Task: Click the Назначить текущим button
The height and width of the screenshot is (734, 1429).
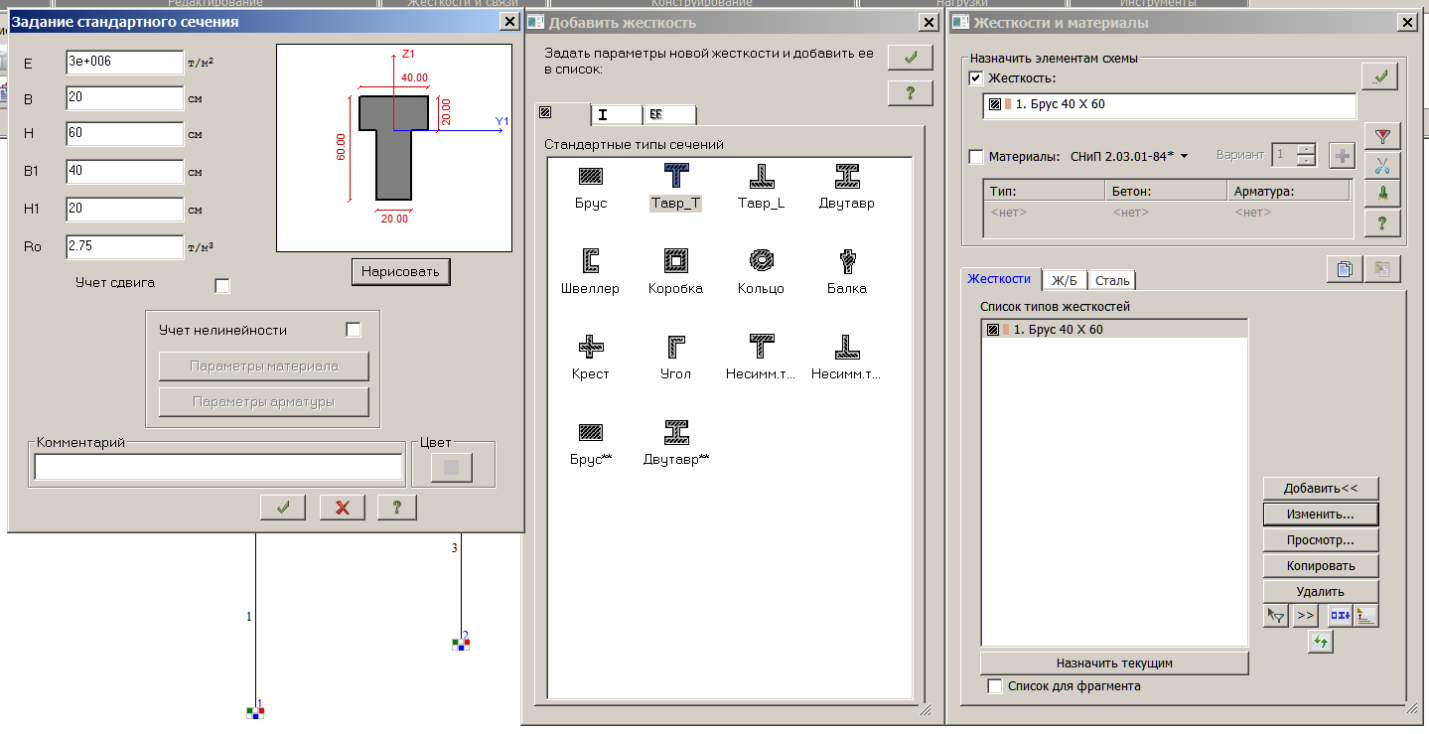Action: (x=1114, y=663)
